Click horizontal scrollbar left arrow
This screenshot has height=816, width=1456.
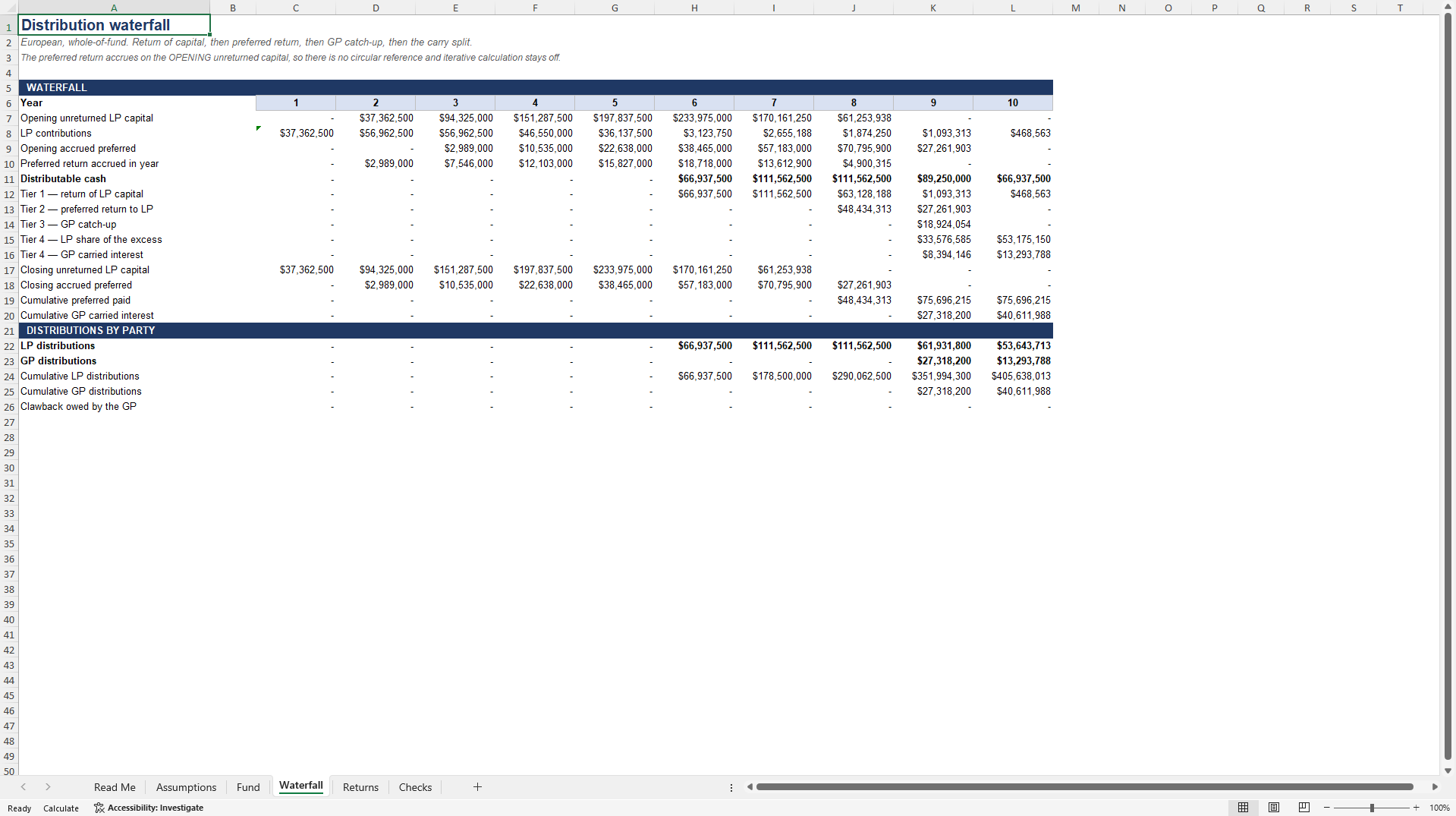pyautogui.click(x=750, y=787)
